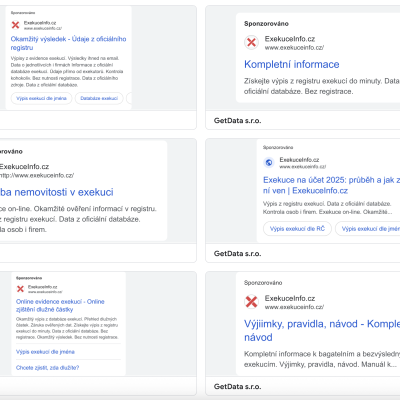Screen dimensions: 400x400
Task: Click blue globe favicon in Exekuce na účet ad
Action: [269, 163]
